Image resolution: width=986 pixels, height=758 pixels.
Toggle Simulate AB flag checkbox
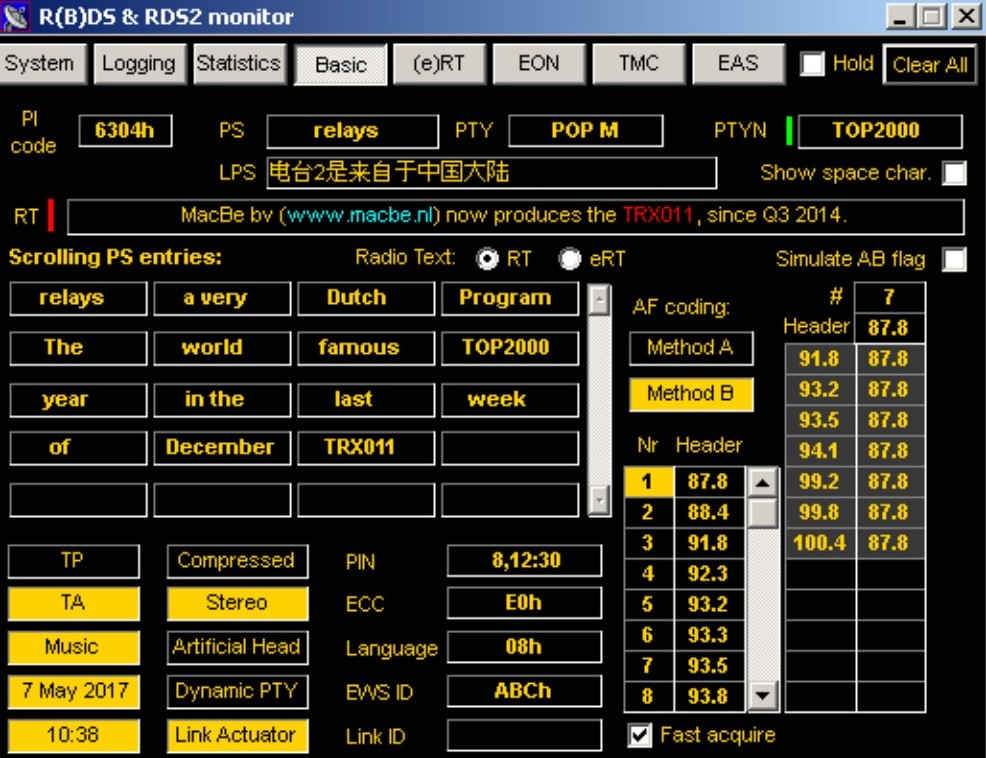tap(955, 260)
